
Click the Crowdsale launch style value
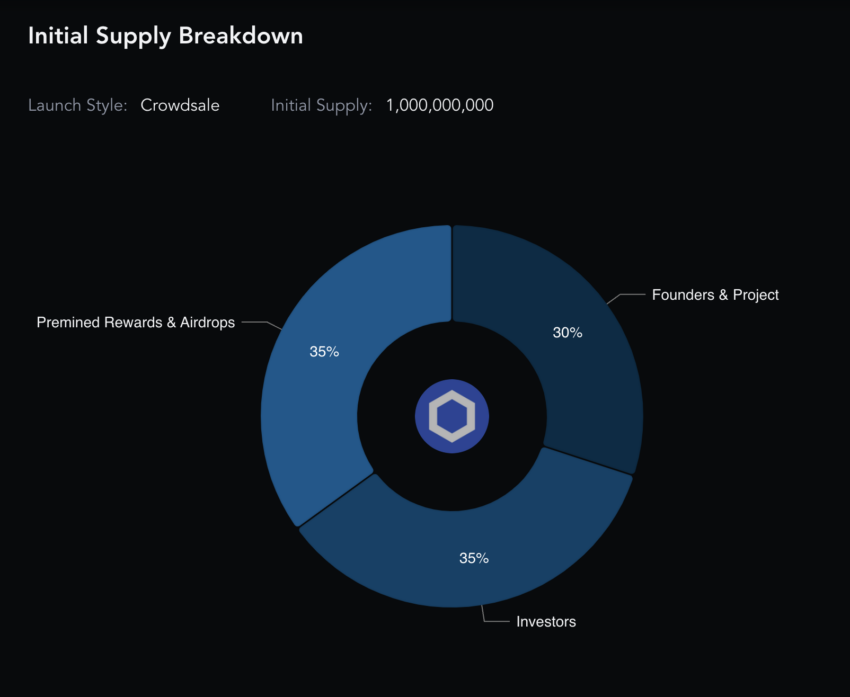tap(180, 105)
